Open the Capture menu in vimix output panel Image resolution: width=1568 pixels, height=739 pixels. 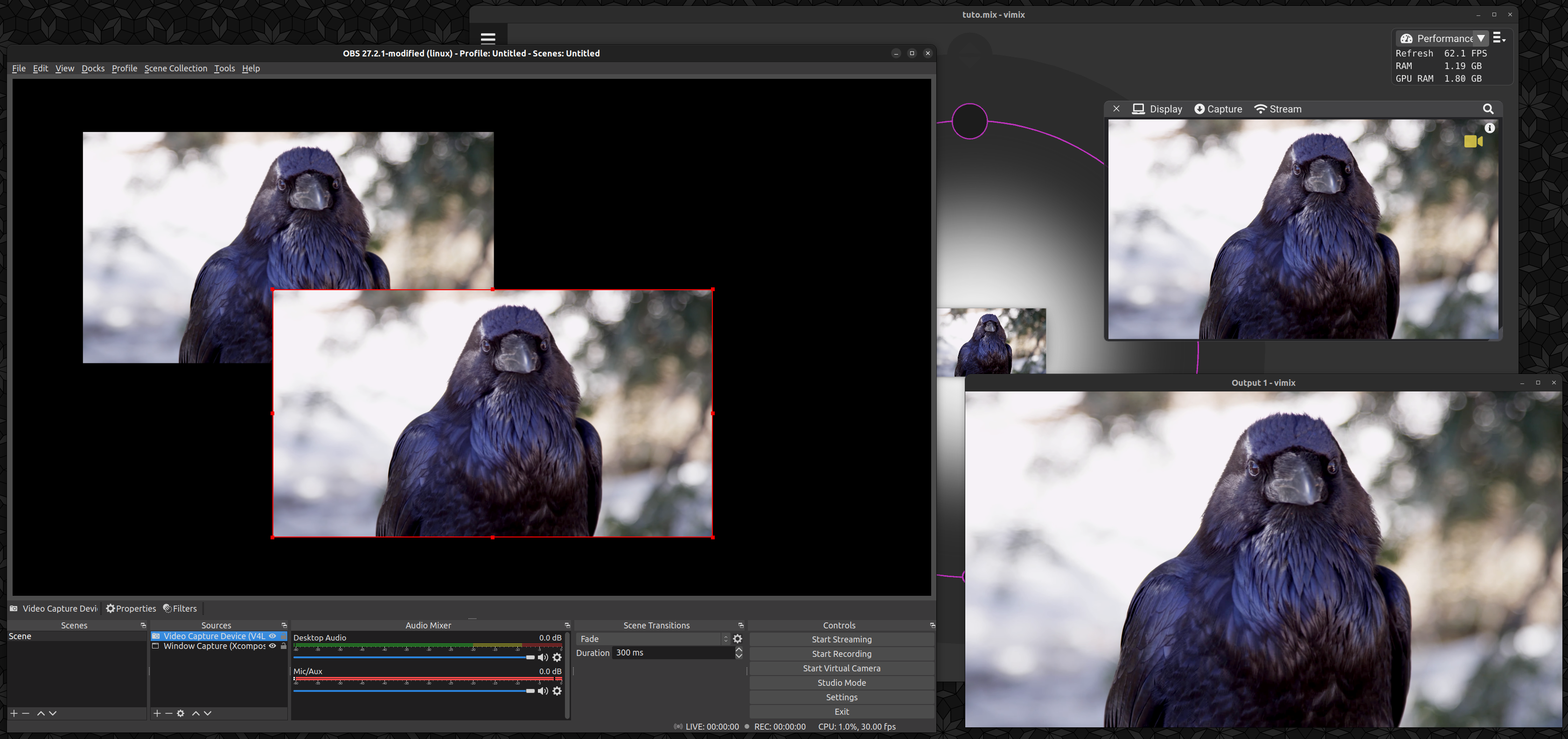[1218, 109]
